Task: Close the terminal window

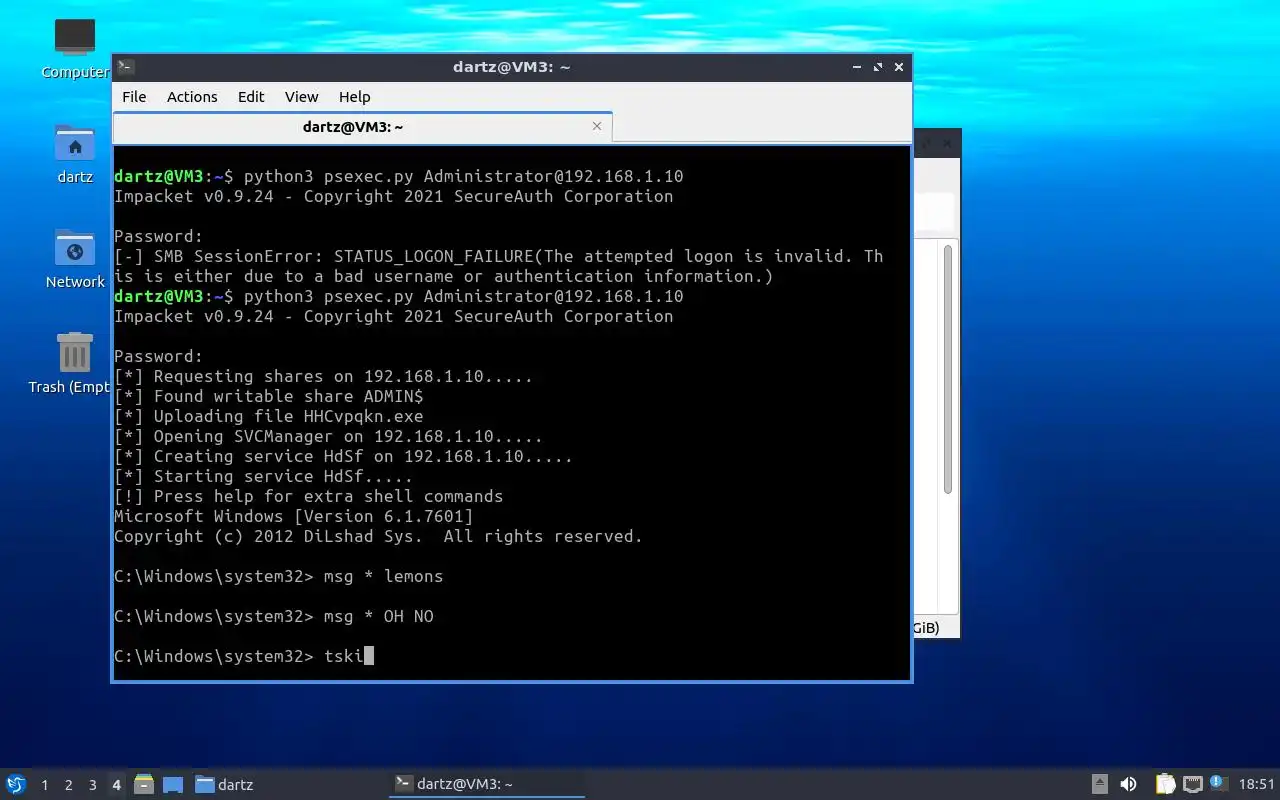Action: pyautogui.click(x=899, y=67)
